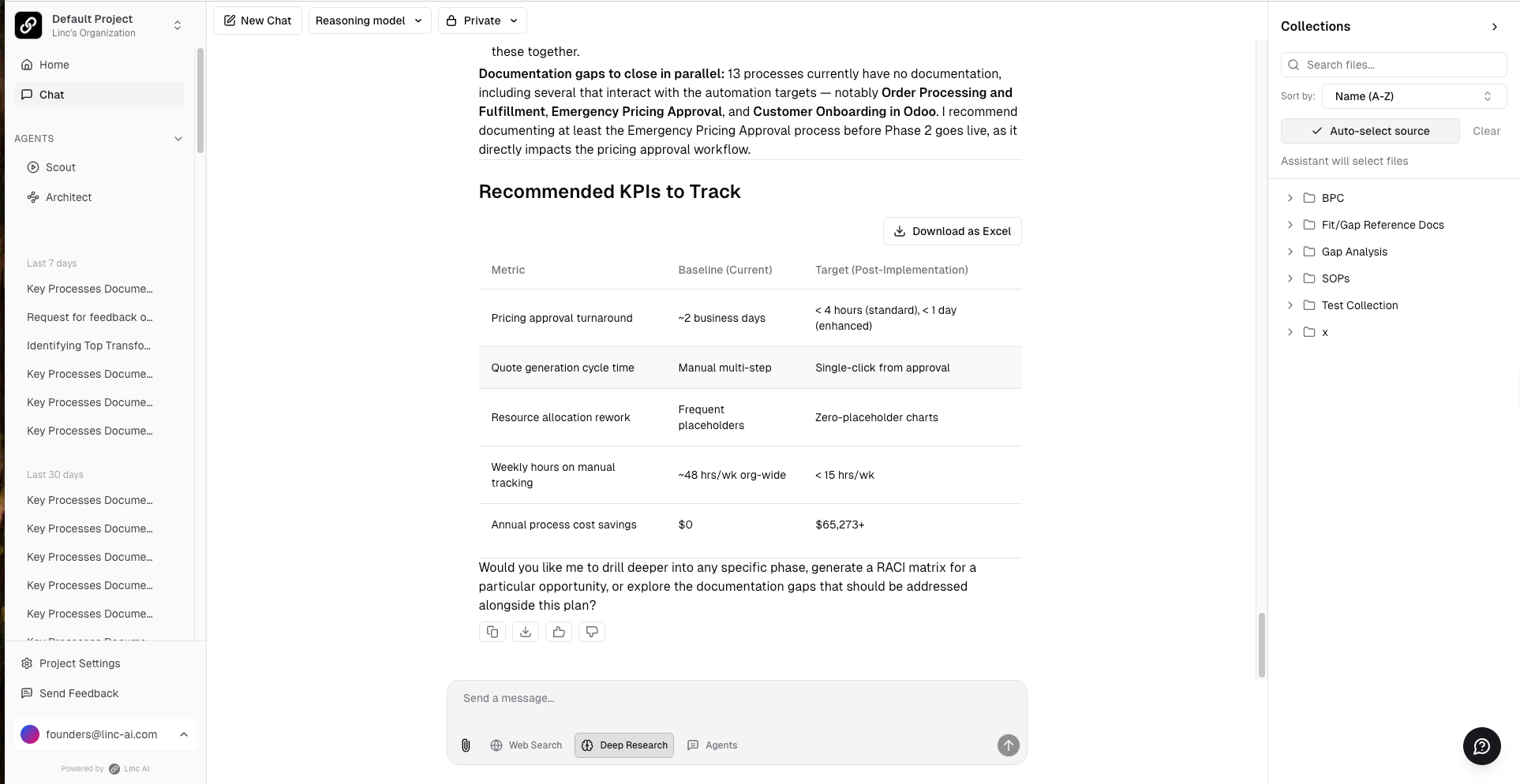Open the Home menu item
Viewport: 1520px width, 784px height.
(x=54, y=65)
